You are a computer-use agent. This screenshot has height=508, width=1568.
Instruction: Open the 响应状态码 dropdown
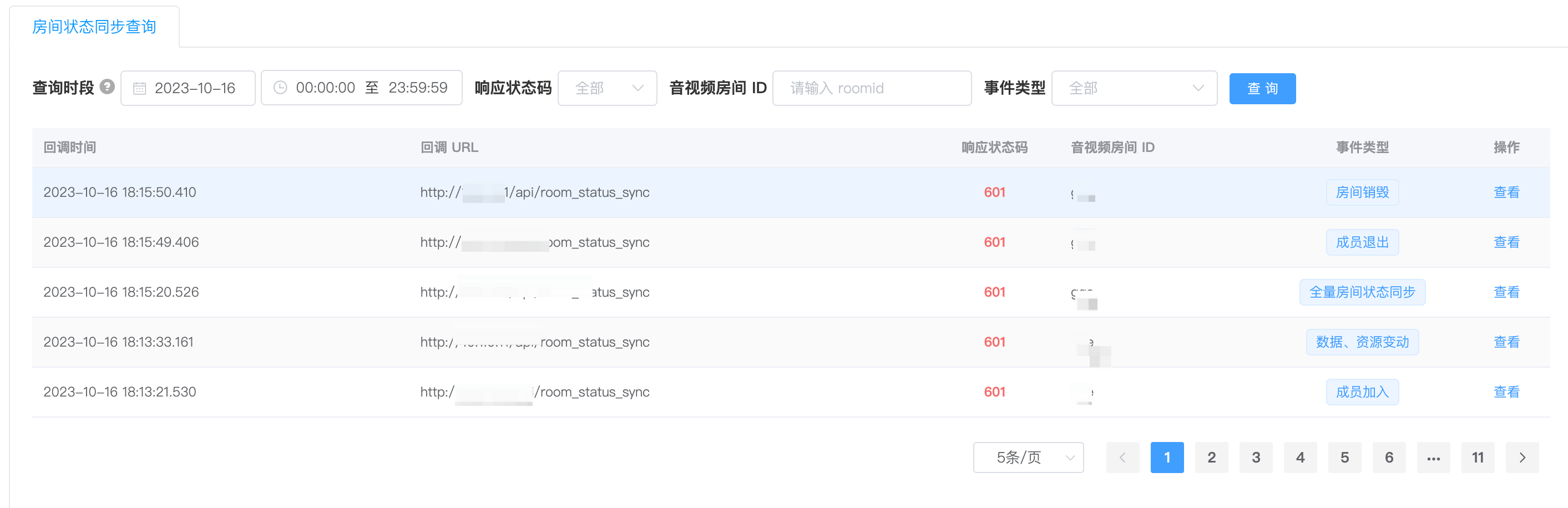pyautogui.click(x=607, y=88)
